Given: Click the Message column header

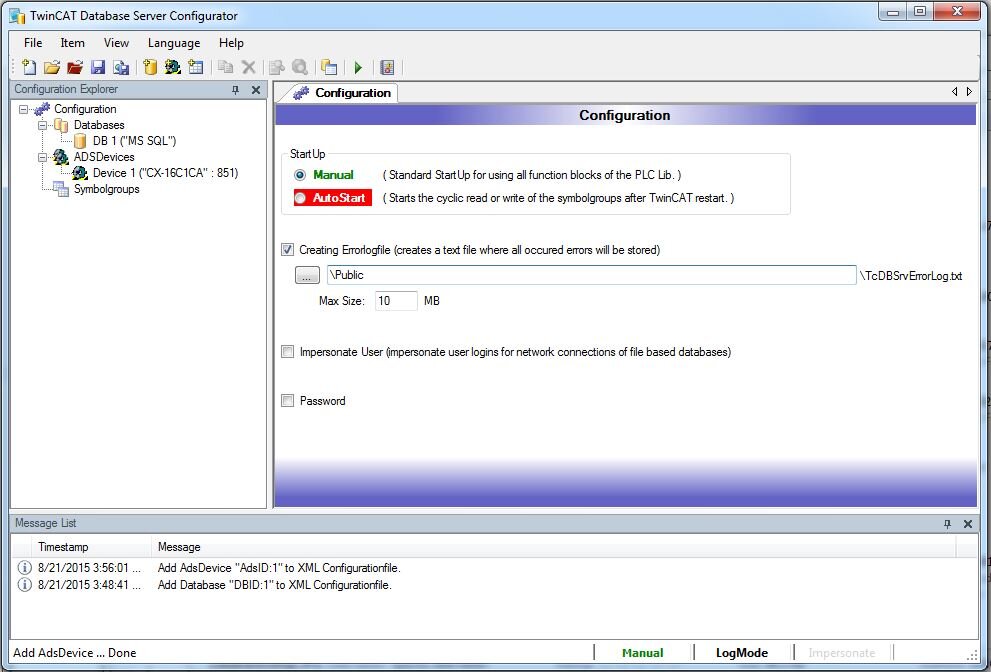Looking at the screenshot, I should tap(553, 547).
